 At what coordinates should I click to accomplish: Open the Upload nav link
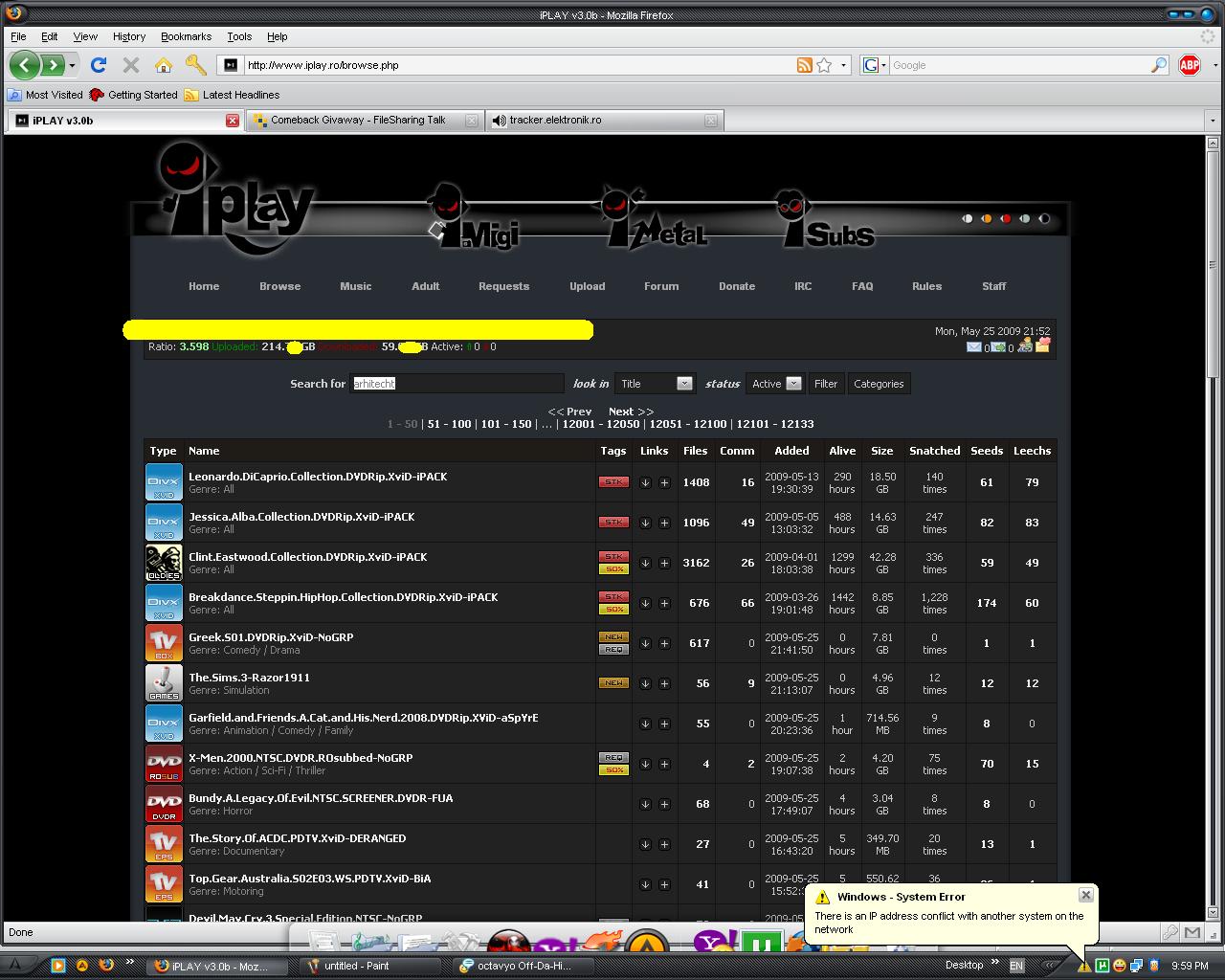pos(587,286)
